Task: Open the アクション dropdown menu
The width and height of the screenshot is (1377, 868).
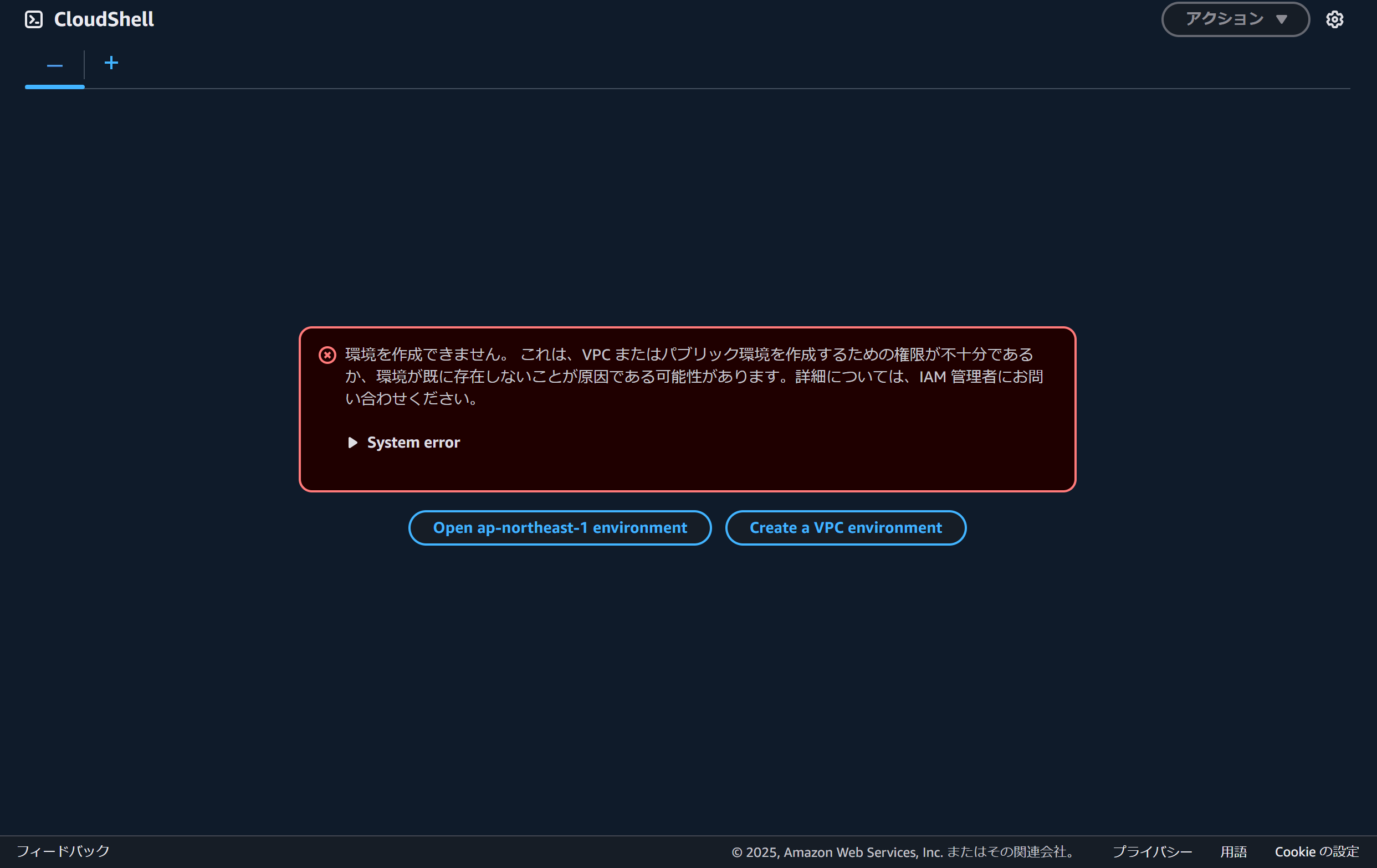Action: [x=1235, y=19]
